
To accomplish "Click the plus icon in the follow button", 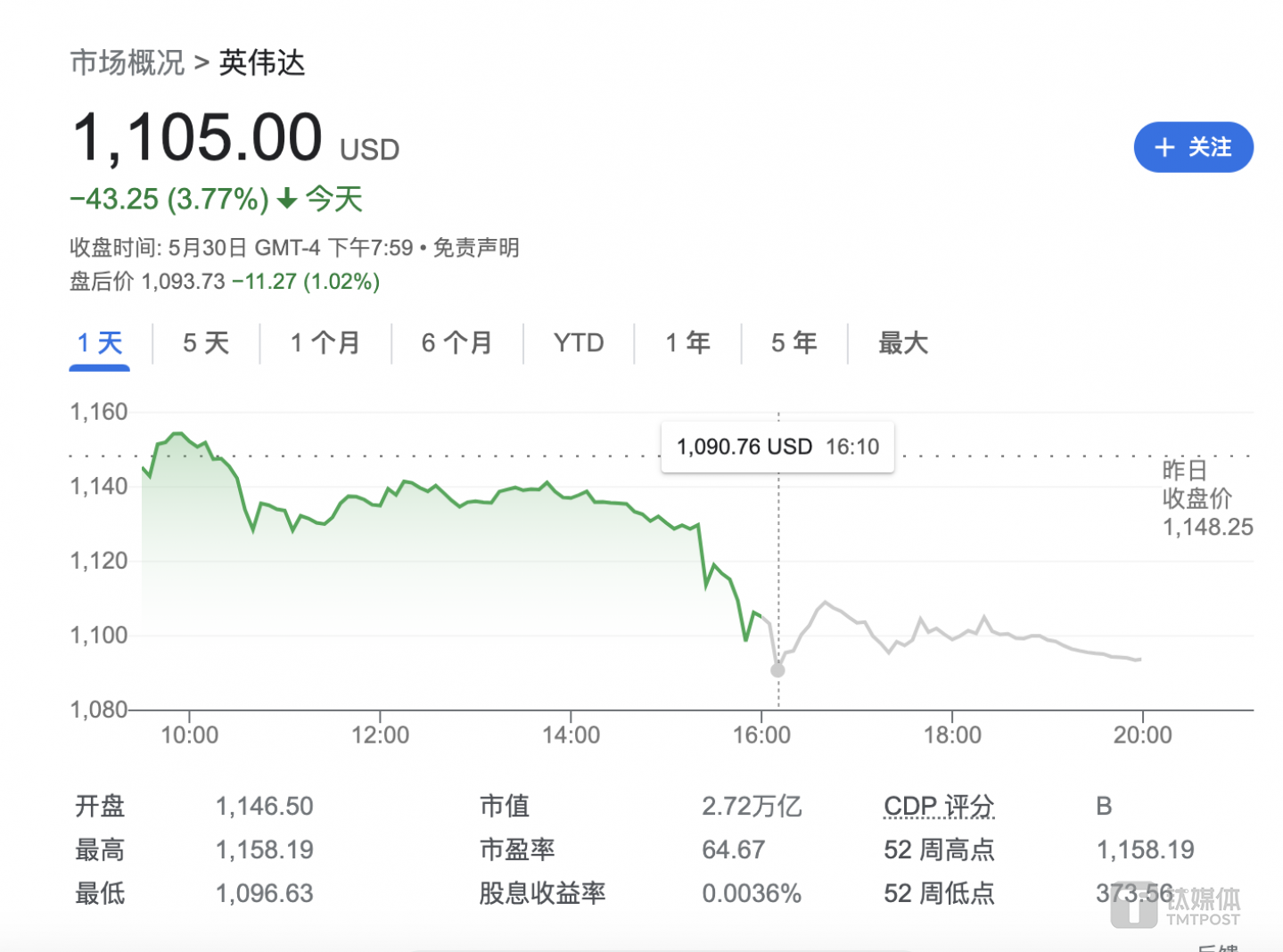I will tap(1164, 147).
